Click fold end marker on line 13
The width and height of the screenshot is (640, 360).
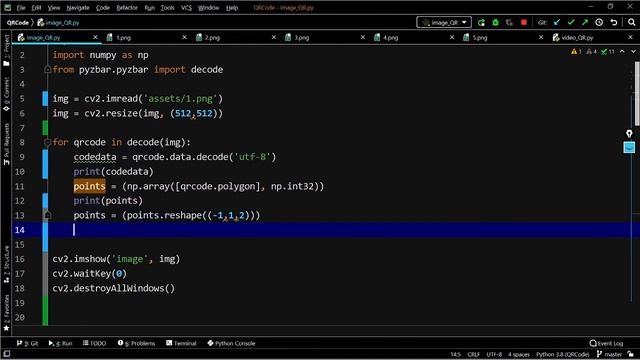(x=47, y=215)
